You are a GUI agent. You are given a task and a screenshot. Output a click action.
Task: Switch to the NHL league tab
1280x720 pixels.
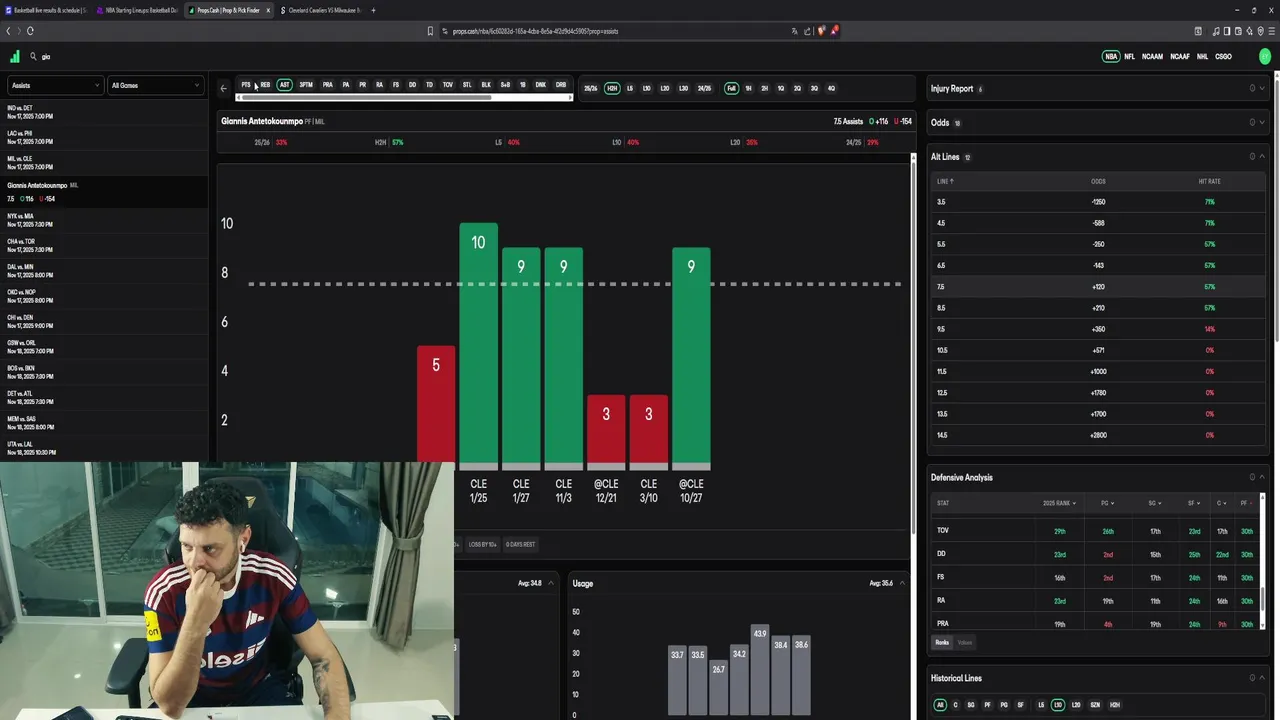pyautogui.click(x=1203, y=57)
